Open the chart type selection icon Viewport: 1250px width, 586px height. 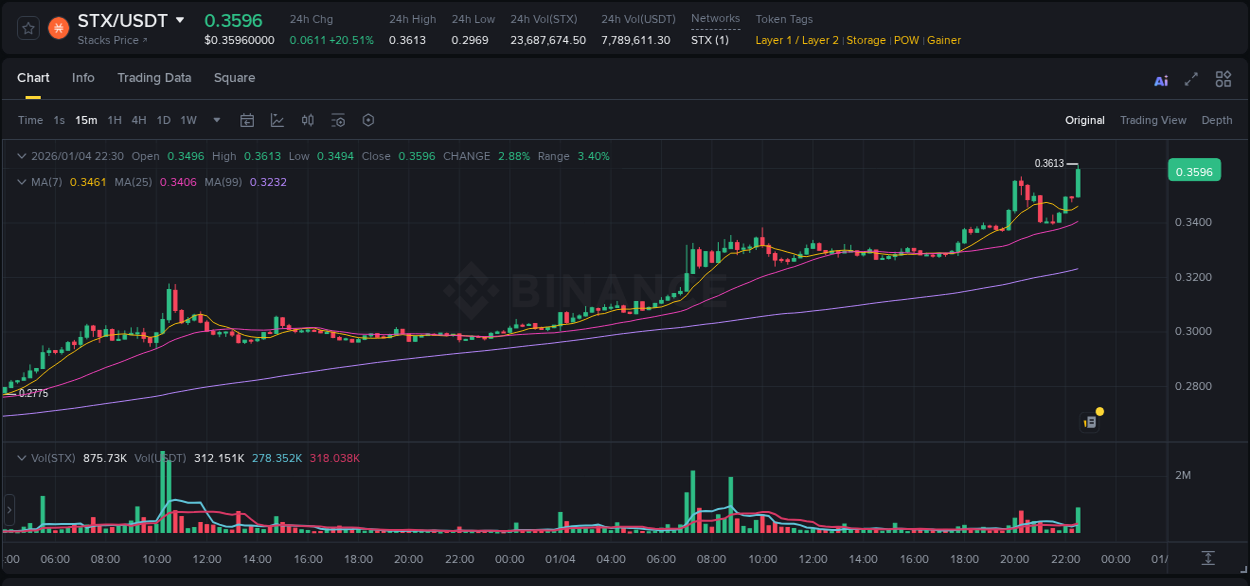point(277,120)
